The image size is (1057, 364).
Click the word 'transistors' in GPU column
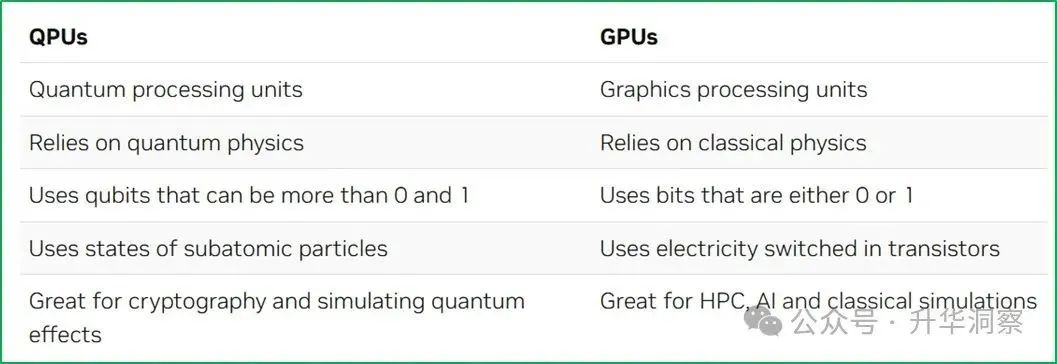[x=943, y=249]
